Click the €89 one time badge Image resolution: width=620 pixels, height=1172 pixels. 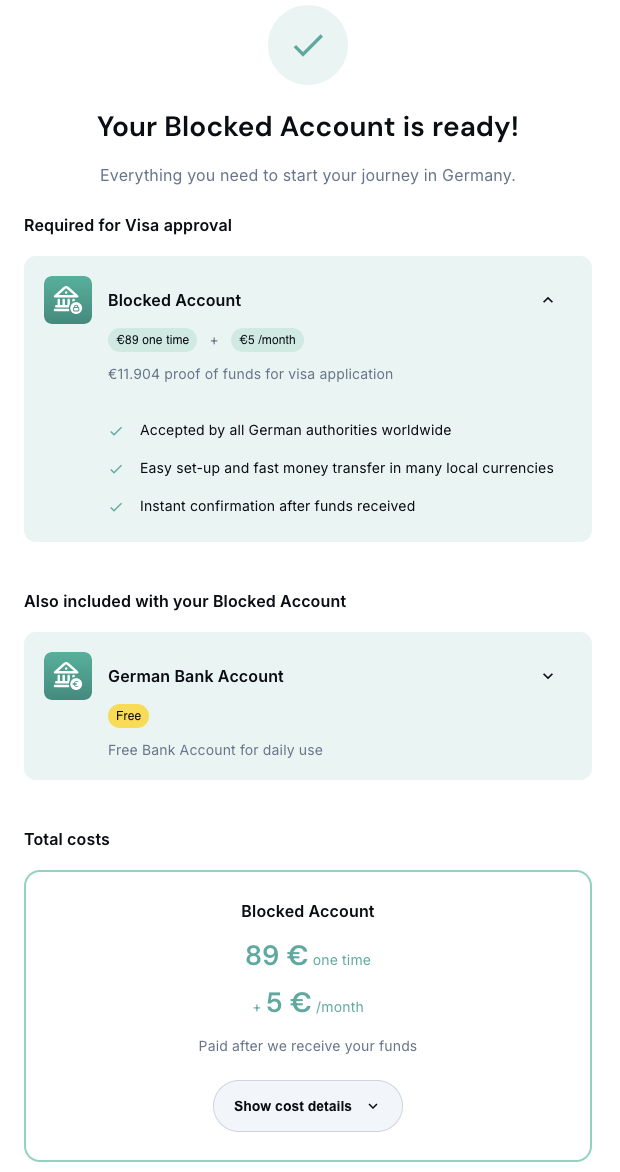(x=153, y=340)
